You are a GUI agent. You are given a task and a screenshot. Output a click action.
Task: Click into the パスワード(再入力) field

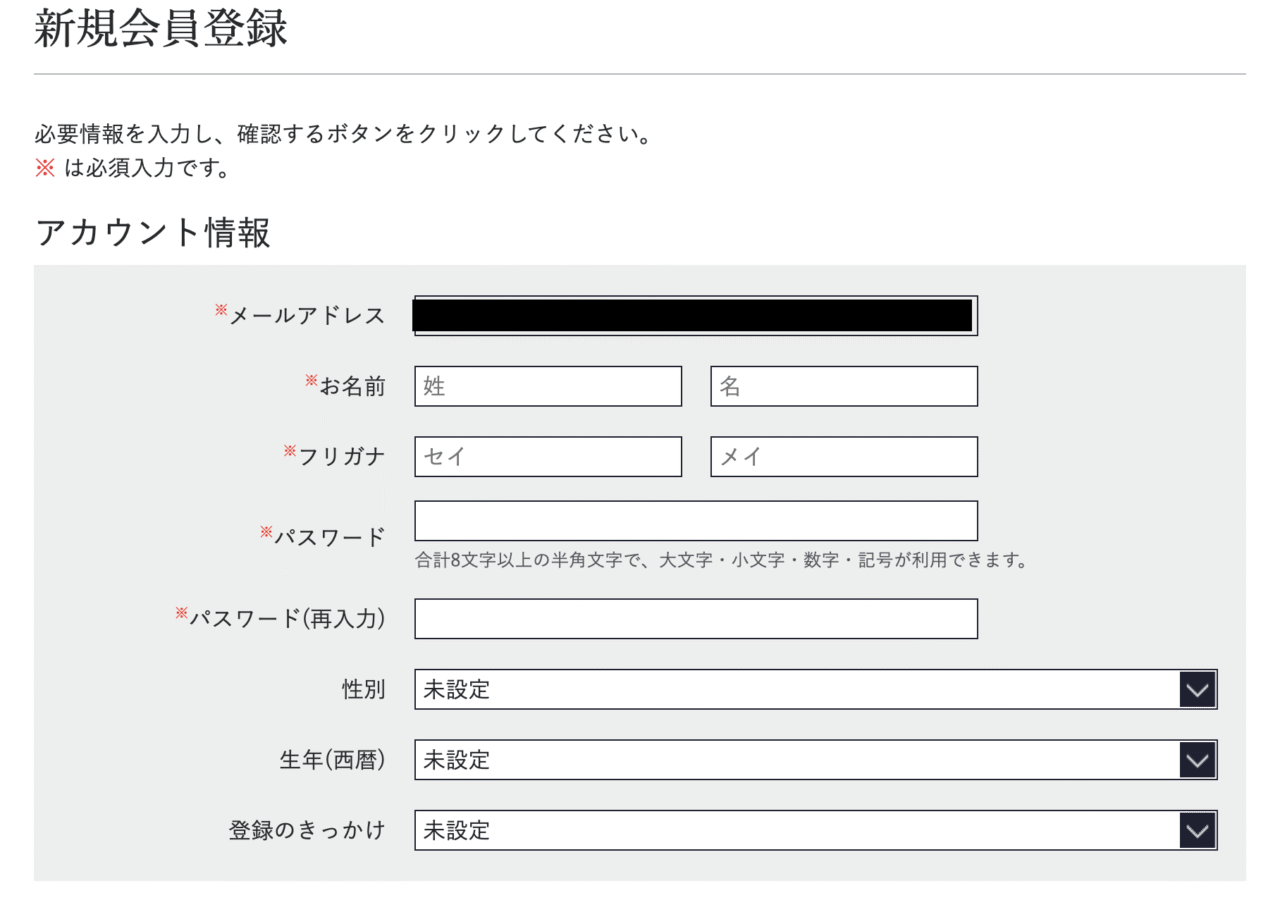tap(696, 619)
